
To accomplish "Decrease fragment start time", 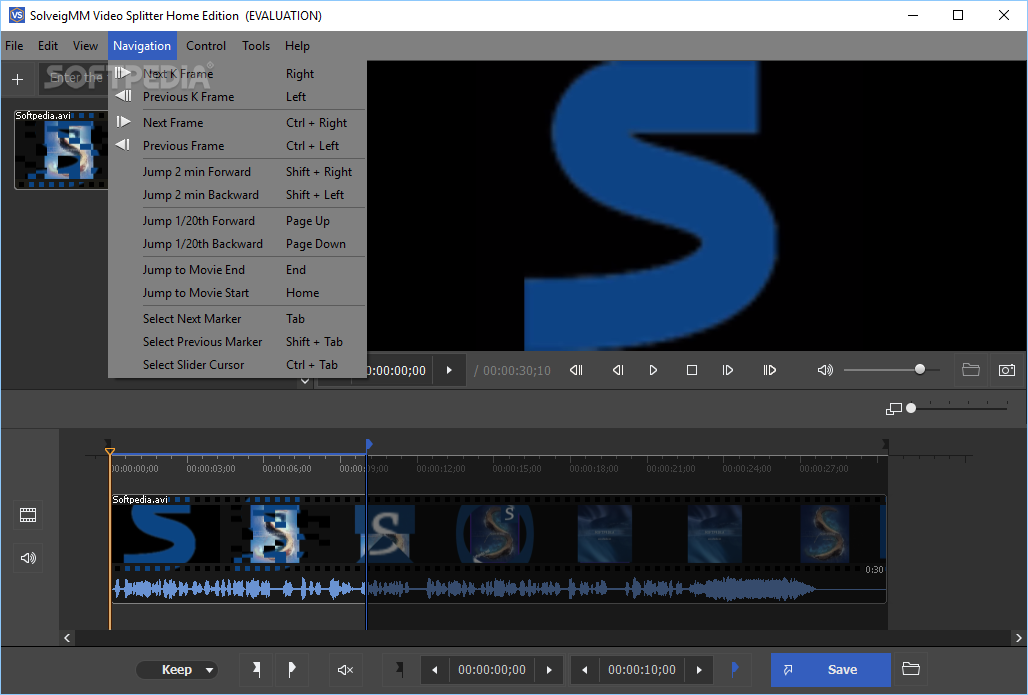I will pos(435,670).
